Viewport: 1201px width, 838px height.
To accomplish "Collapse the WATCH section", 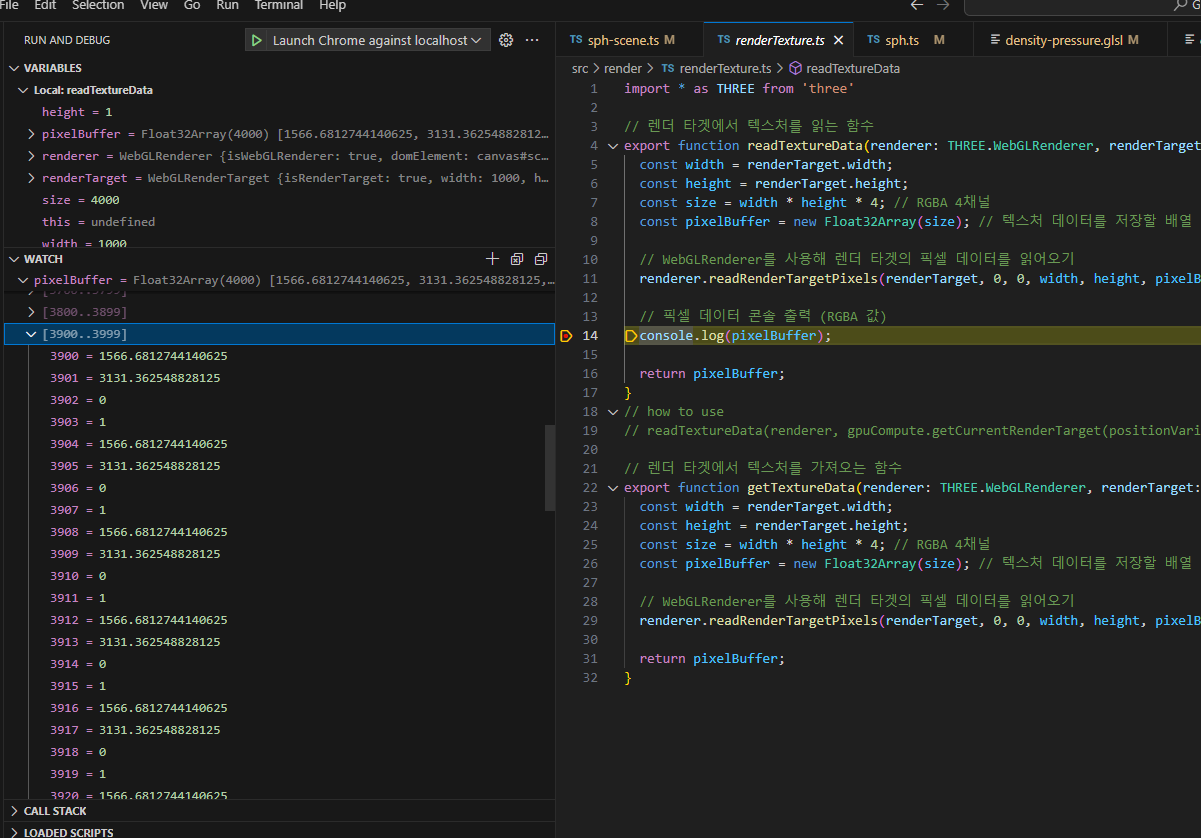I will click(15, 259).
